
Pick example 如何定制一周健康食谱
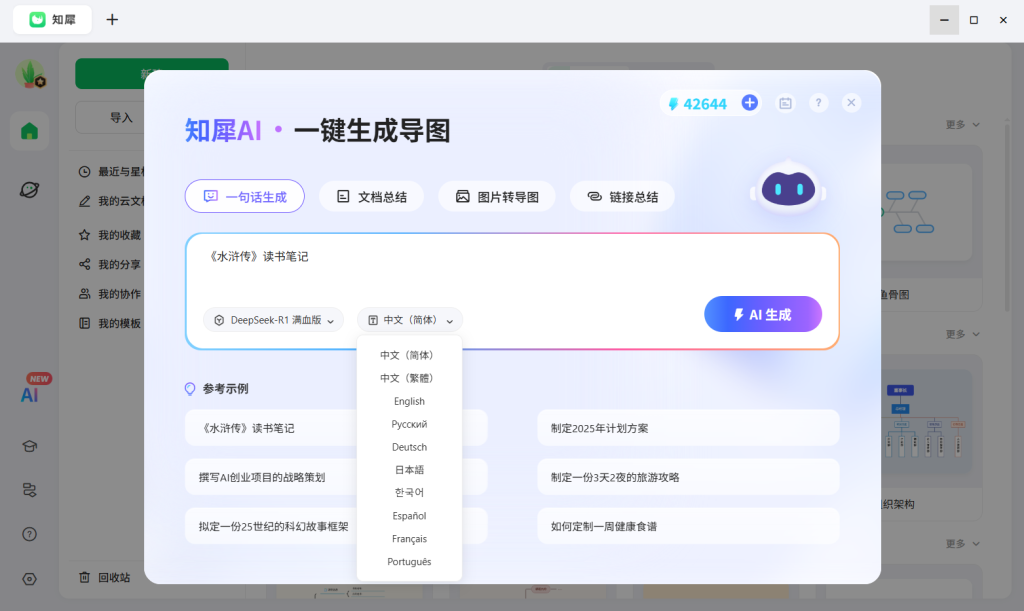[x=688, y=525]
